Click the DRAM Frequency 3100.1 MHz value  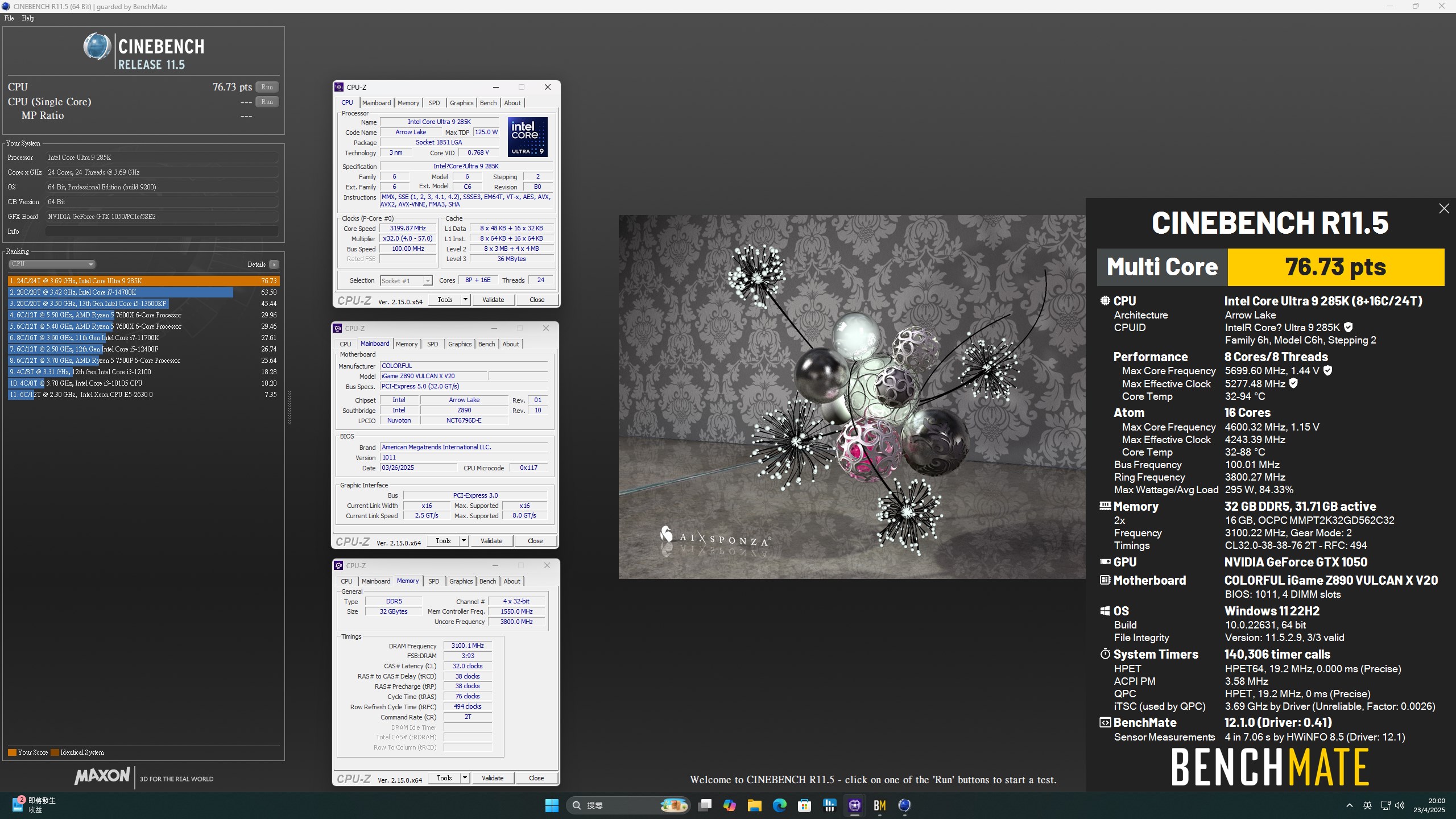pos(468,646)
